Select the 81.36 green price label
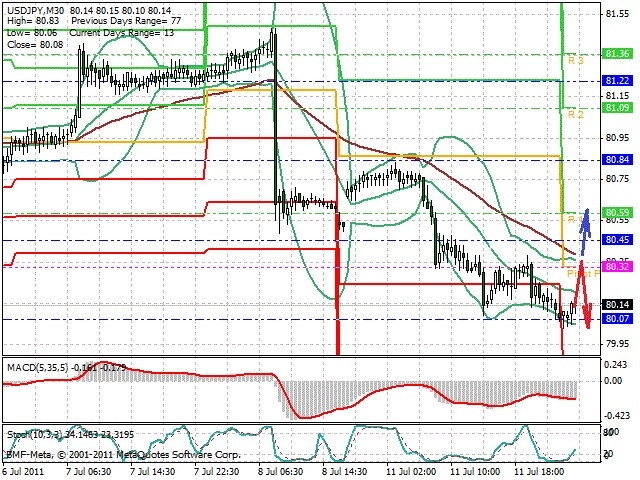The height and width of the screenshot is (480, 640). (617, 54)
